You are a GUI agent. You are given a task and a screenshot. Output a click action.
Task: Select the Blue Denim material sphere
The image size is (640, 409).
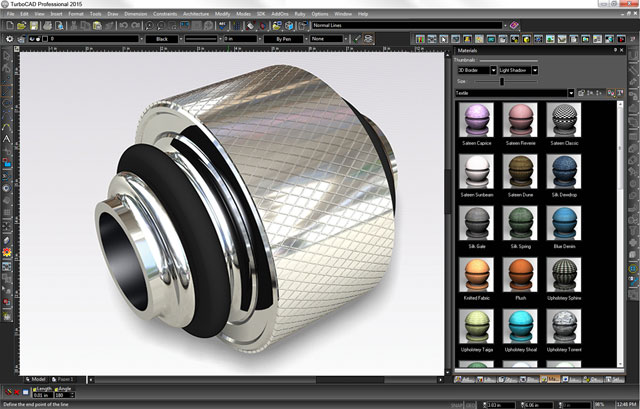pos(563,223)
